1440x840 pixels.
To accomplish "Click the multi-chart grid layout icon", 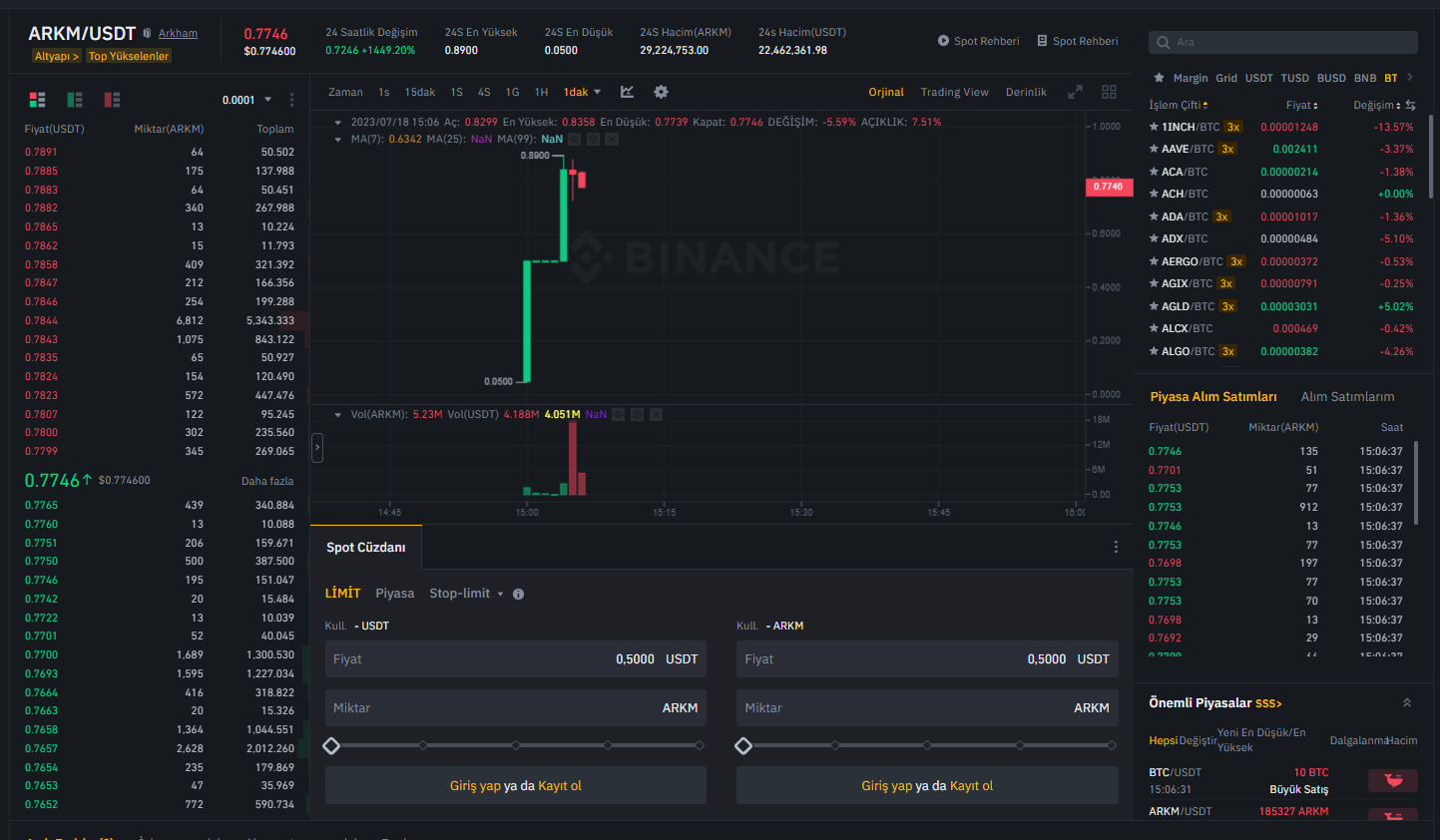I will (x=1109, y=92).
